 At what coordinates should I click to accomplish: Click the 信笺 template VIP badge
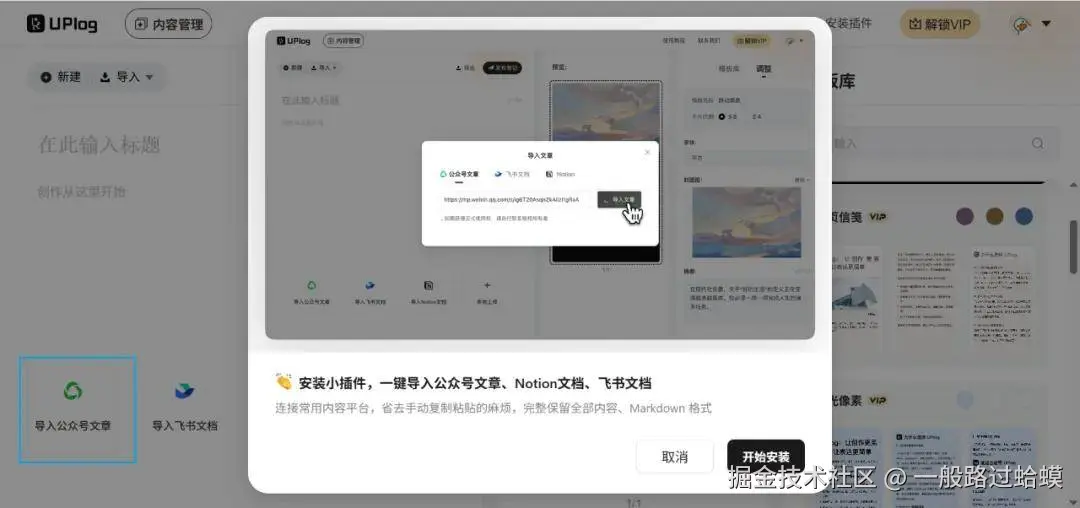click(x=878, y=216)
